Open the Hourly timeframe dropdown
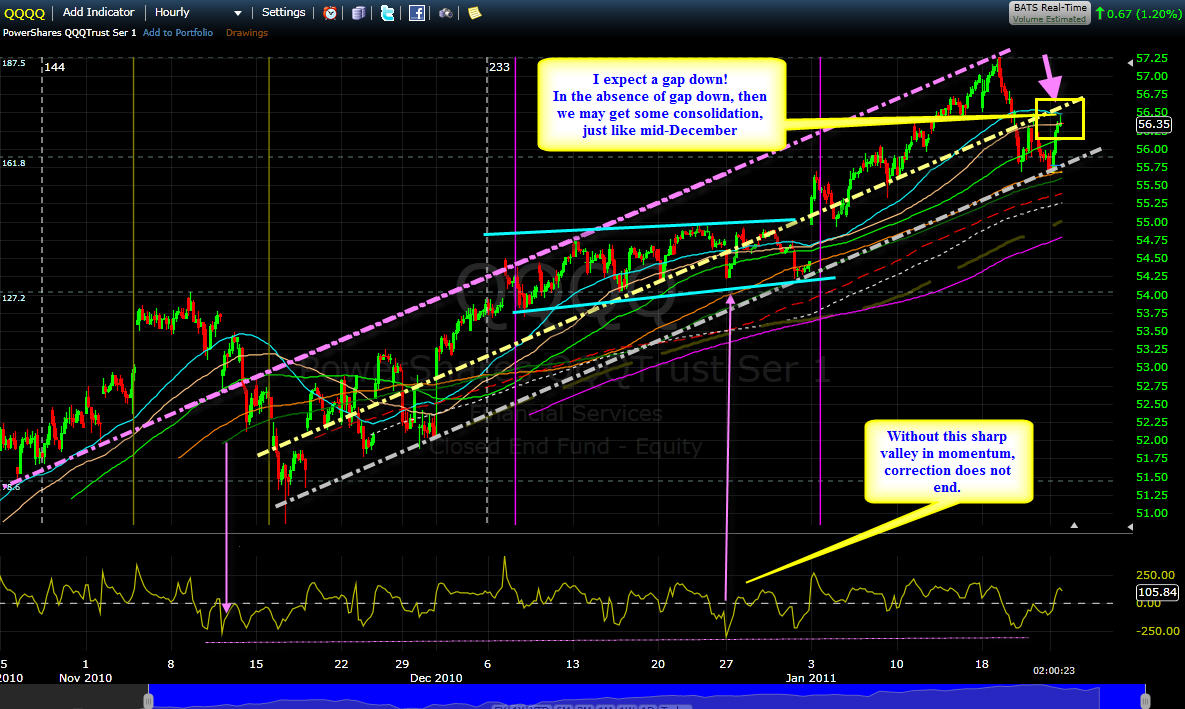The image size is (1185, 709). point(198,13)
